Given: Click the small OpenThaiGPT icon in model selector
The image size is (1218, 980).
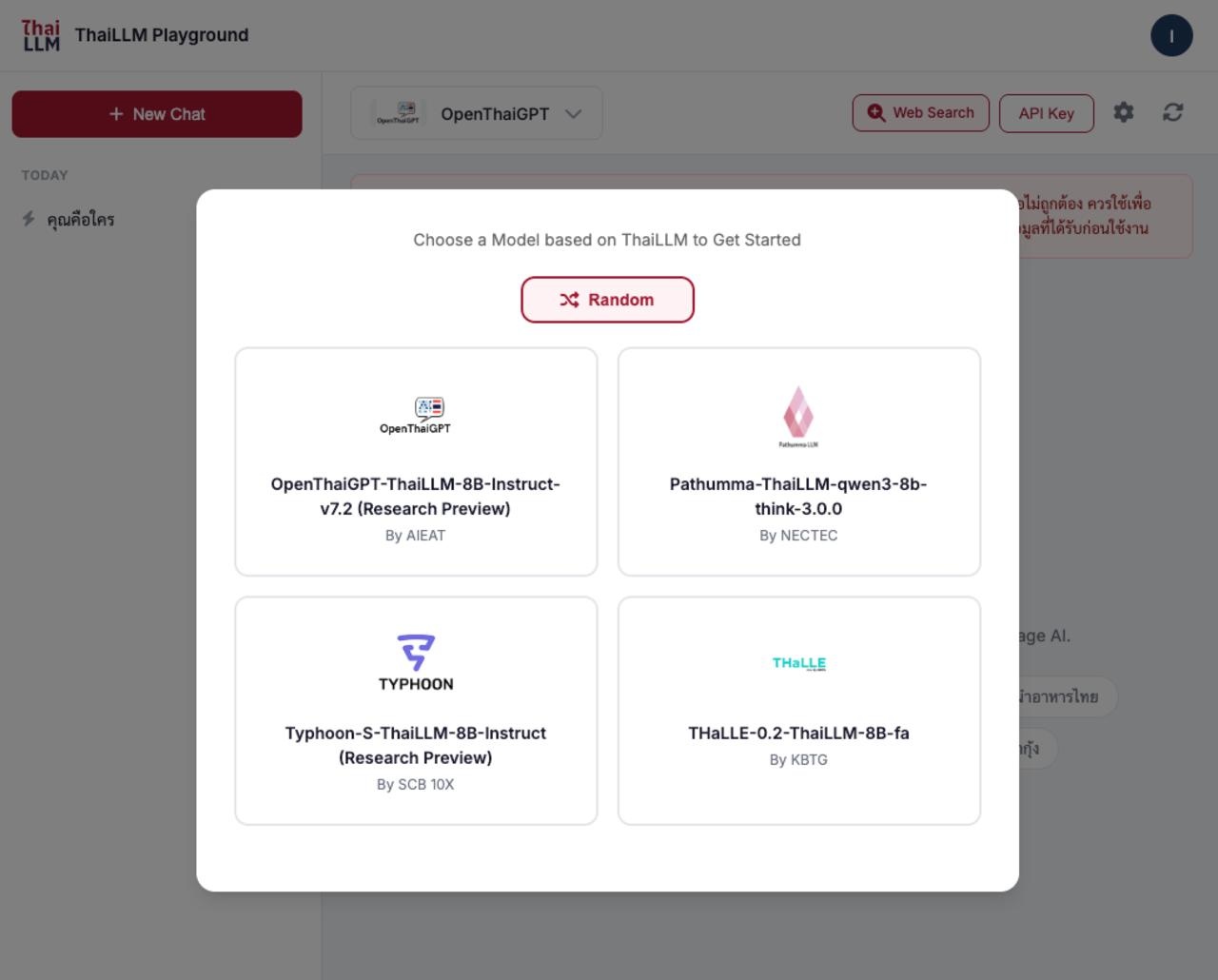Looking at the screenshot, I should [x=399, y=113].
